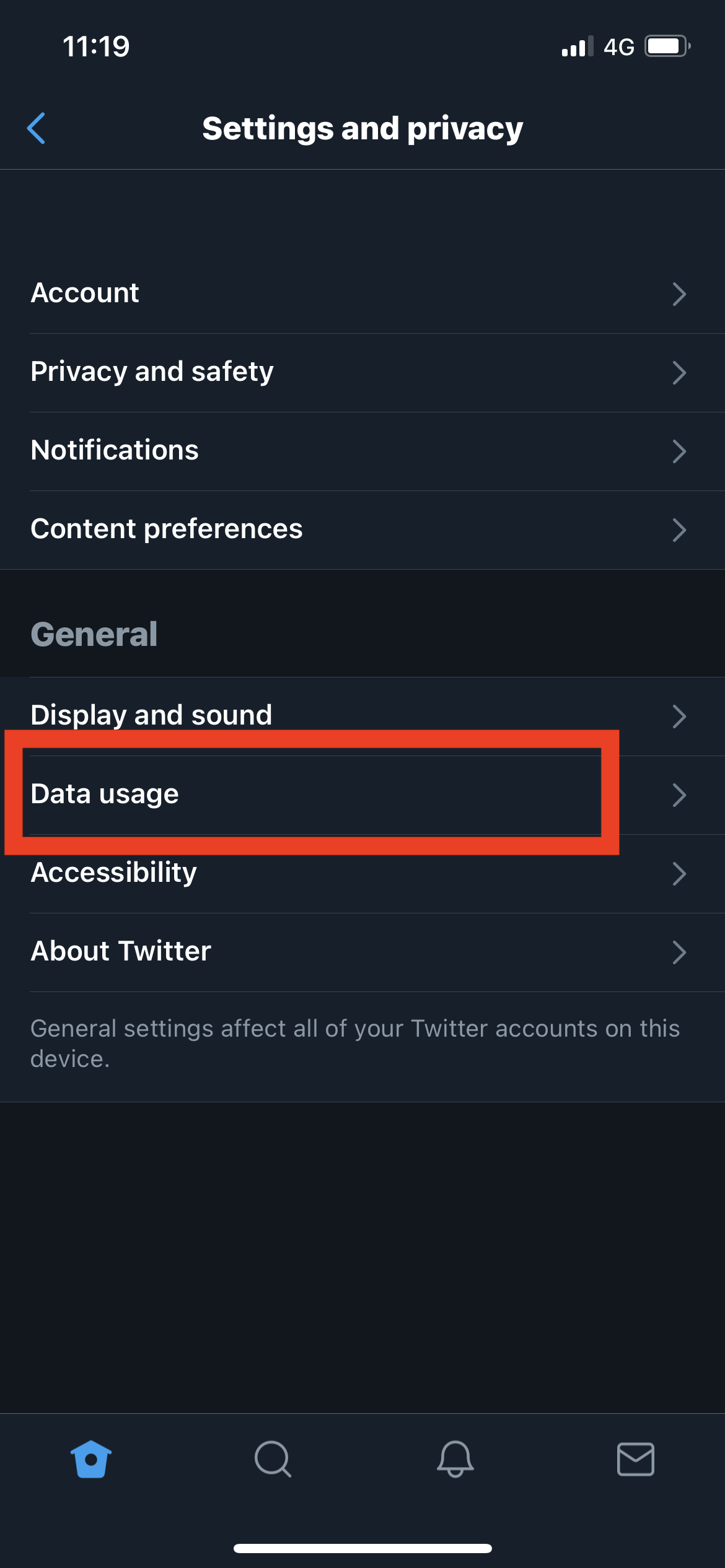This screenshot has height=1568, width=725.
Task: Tap the clock showing 11:19
Action: tap(96, 45)
